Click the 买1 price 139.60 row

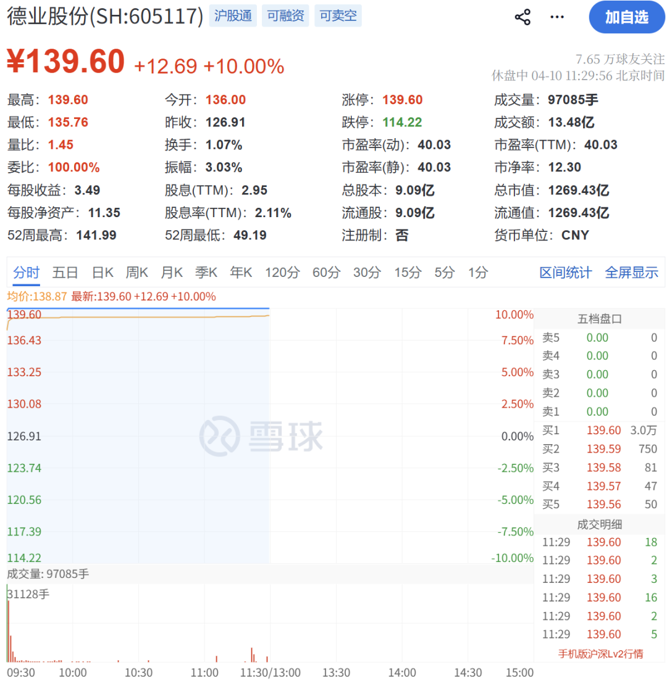(600, 430)
